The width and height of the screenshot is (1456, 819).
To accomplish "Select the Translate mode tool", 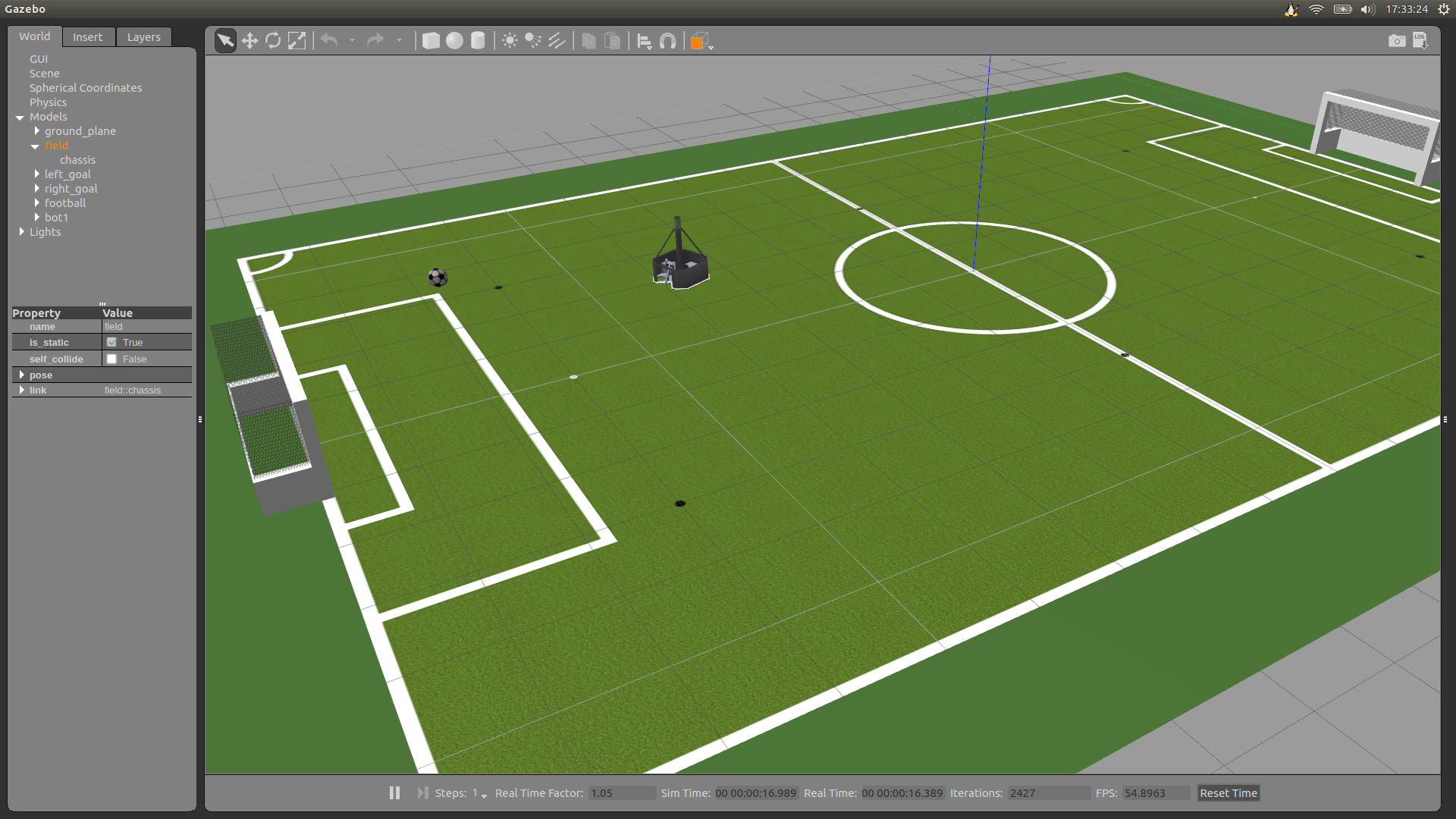I will pyautogui.click(x=249, y=41).
